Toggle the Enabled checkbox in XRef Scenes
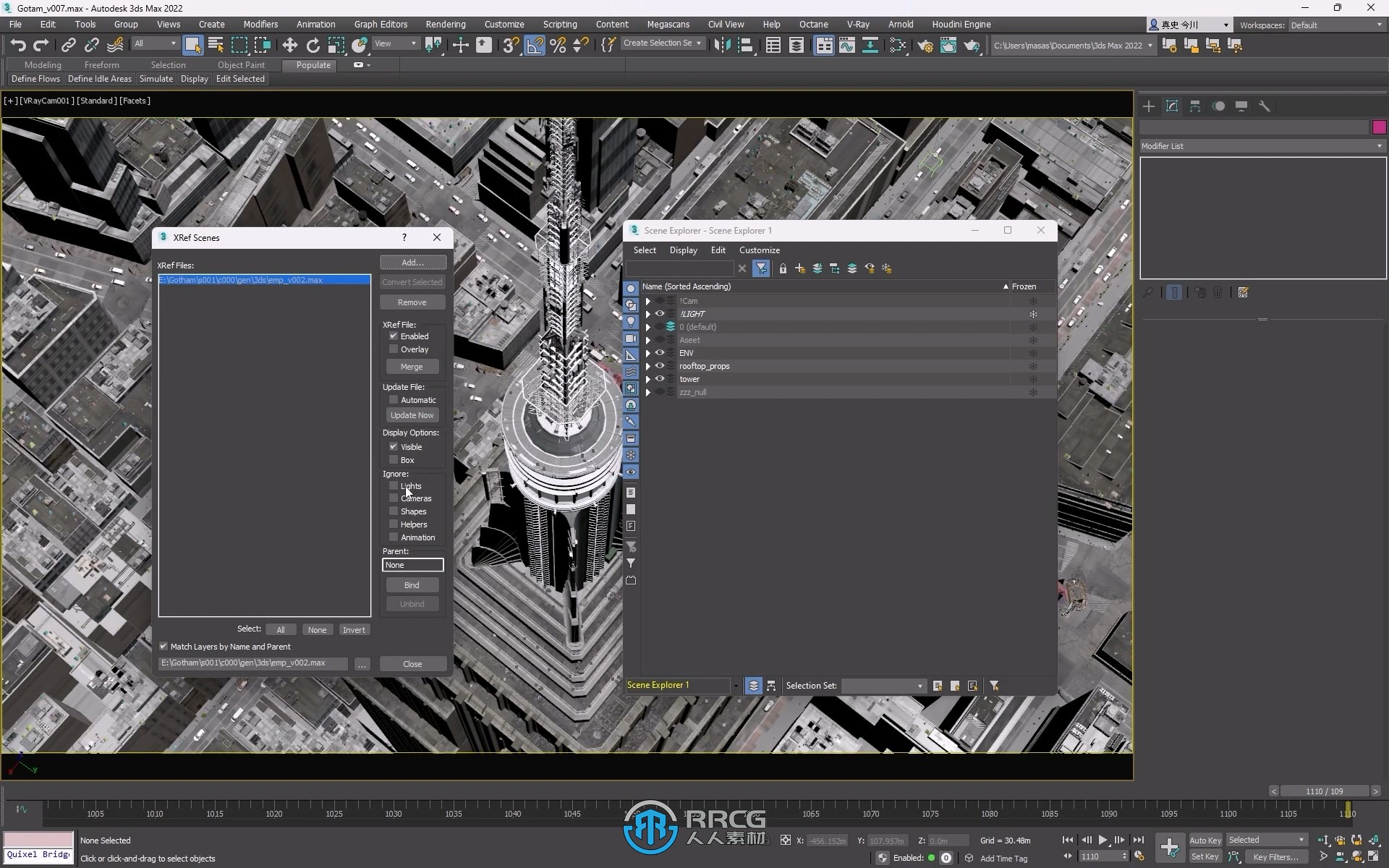1389x868 pixels. pyautogui.click(x=393, y=335)
